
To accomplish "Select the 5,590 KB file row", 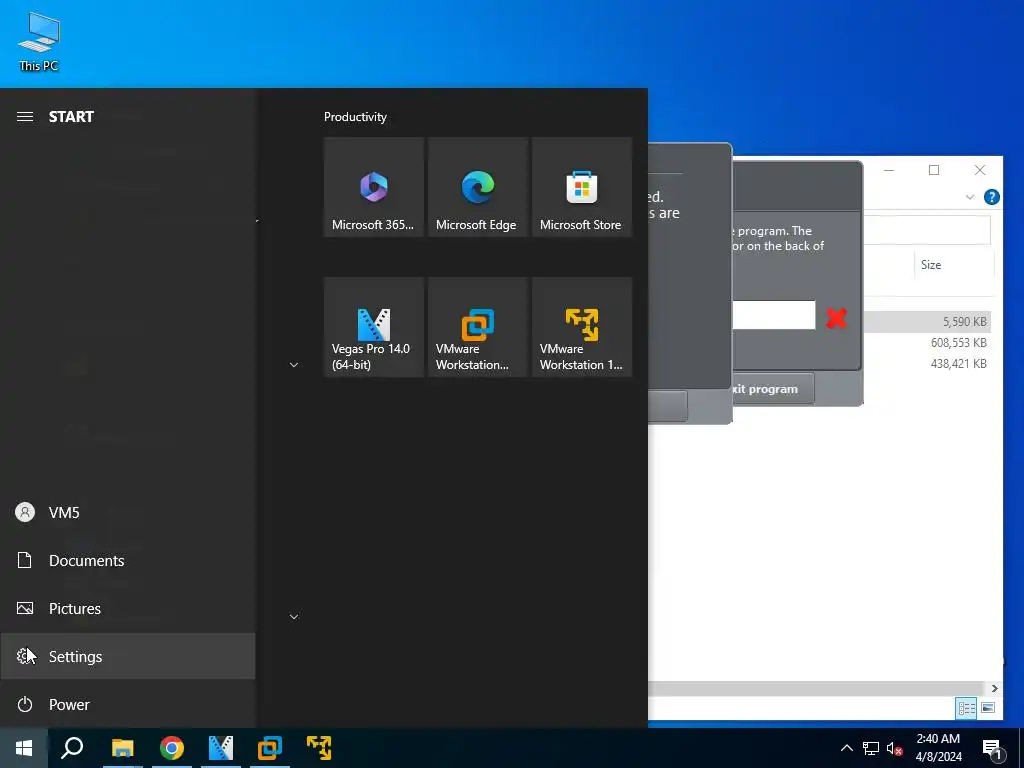I will pyautogui.click(x=927, y=322).
